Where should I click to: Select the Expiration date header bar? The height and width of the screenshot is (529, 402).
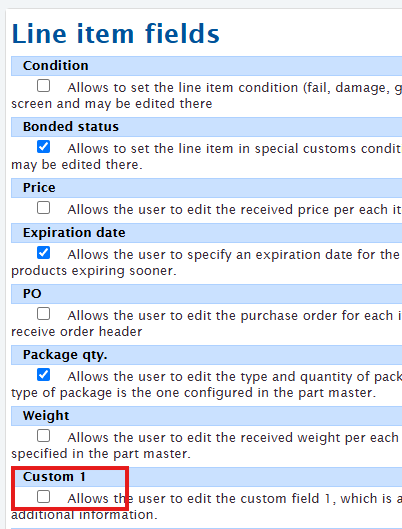click(x=206, y=233)
